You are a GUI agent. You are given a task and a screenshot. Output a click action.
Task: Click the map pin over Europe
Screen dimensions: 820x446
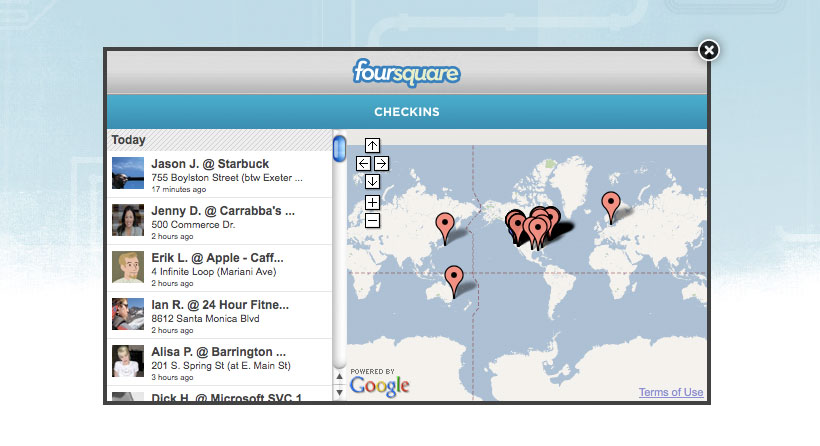point(611,207)
